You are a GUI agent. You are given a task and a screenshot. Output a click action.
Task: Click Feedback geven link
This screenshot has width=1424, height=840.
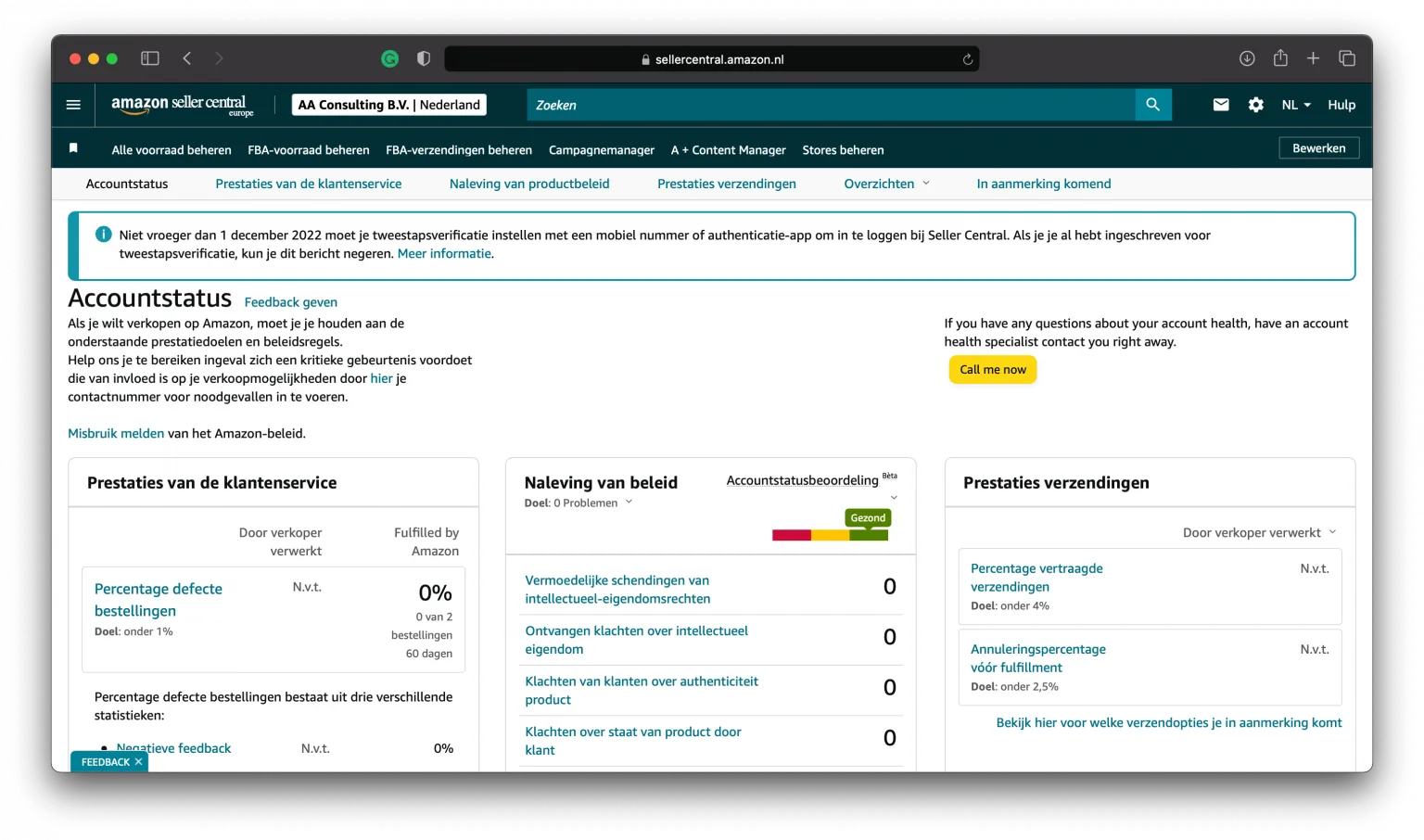click(x=291, y=302)
